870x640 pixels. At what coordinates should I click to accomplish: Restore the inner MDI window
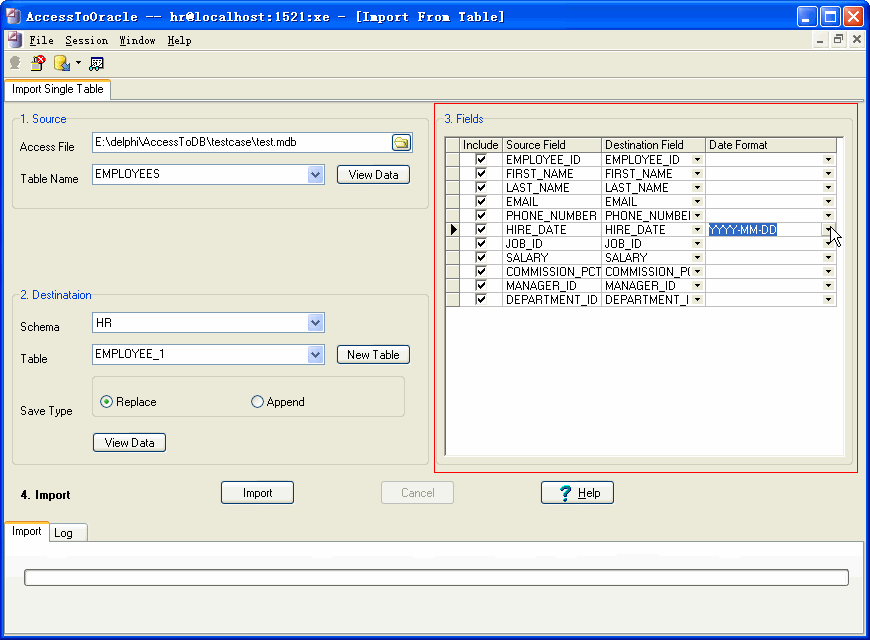coord(838,39)
